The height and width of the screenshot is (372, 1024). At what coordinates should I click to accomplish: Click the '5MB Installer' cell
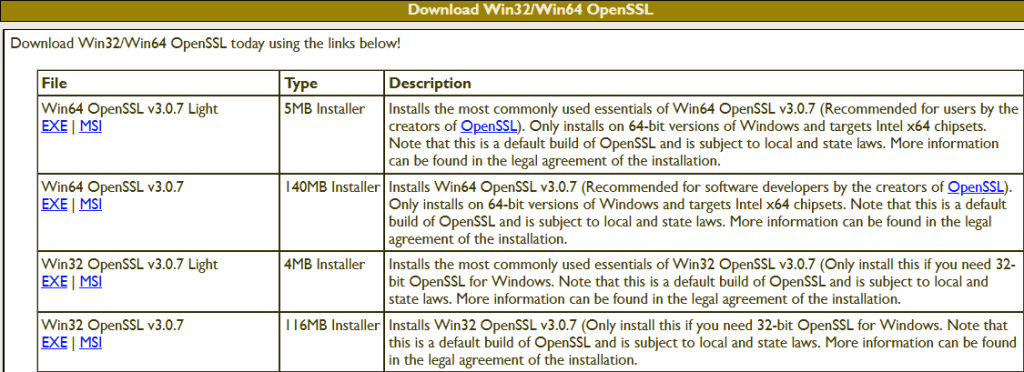tap(332, 134)
